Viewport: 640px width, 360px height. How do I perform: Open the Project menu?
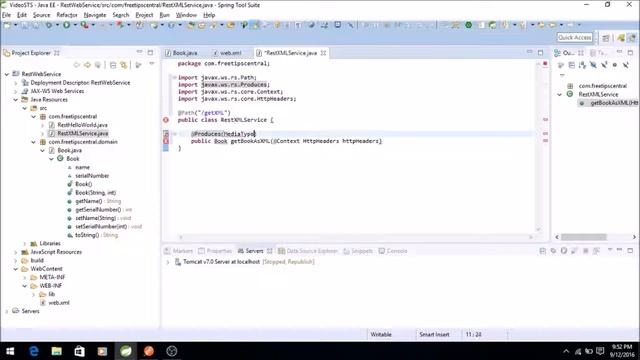(144, 15)
